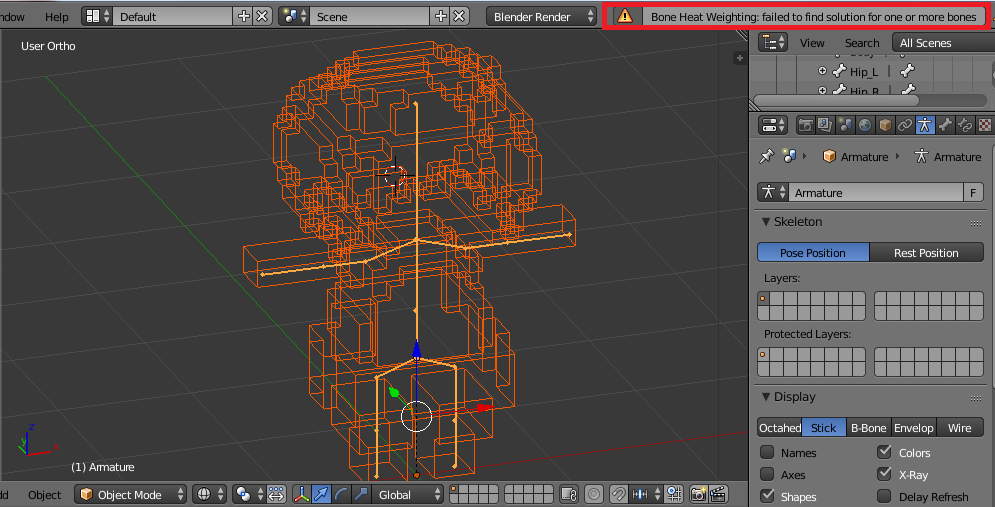Expand the Hip_L bone in outliner
995x507 pixels.
[823, 71]
